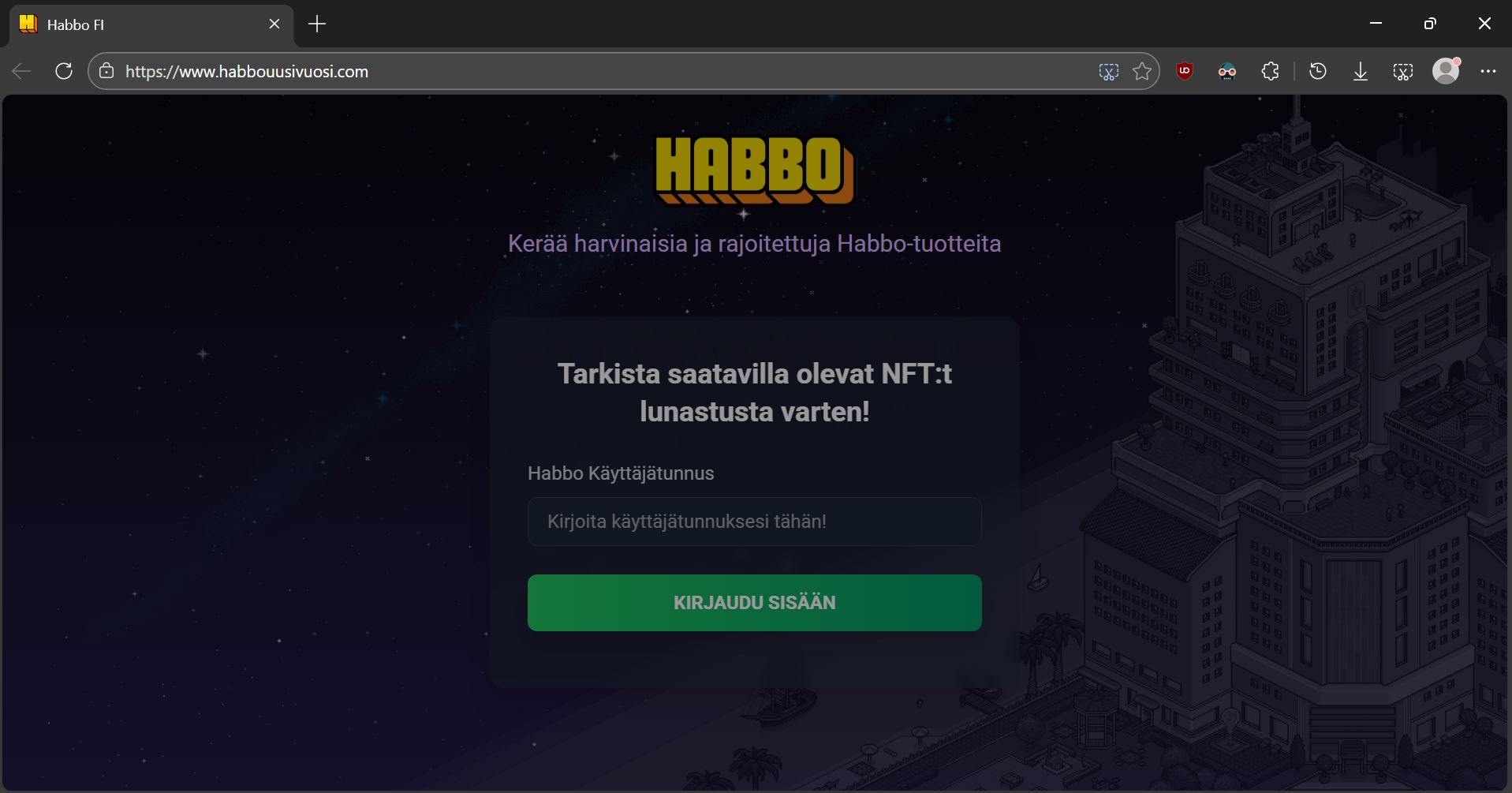Click the incognito-glasses extension icon
The image size is (1512, 793).
tap(1226, 71)
